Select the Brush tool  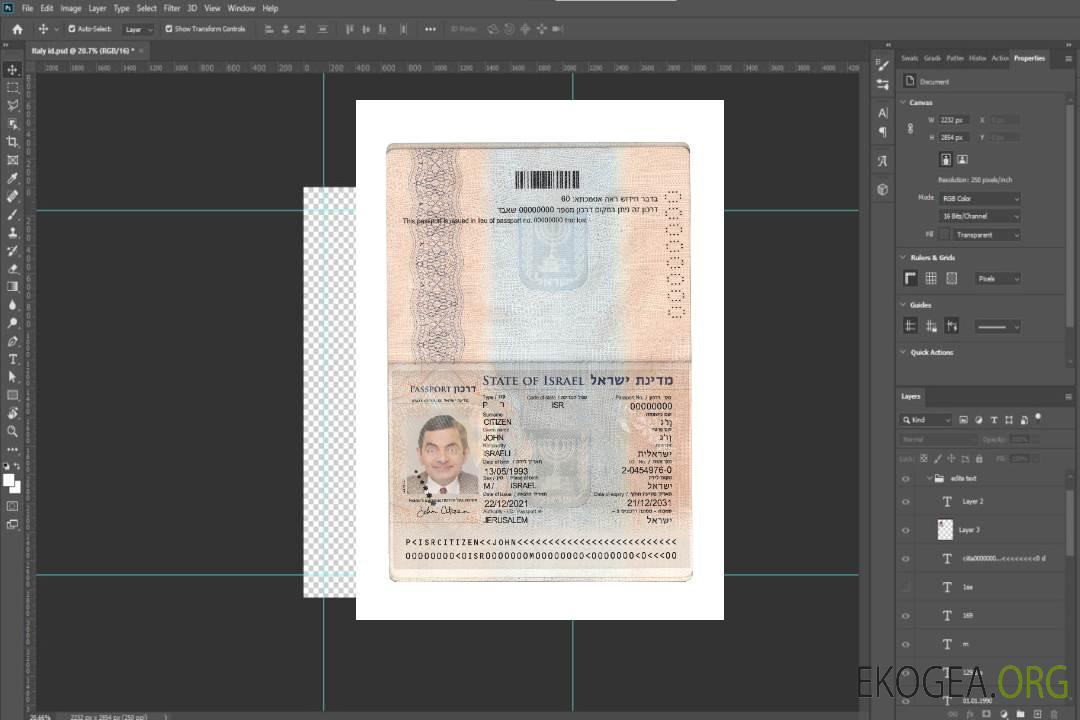click(x=12, y=214)
